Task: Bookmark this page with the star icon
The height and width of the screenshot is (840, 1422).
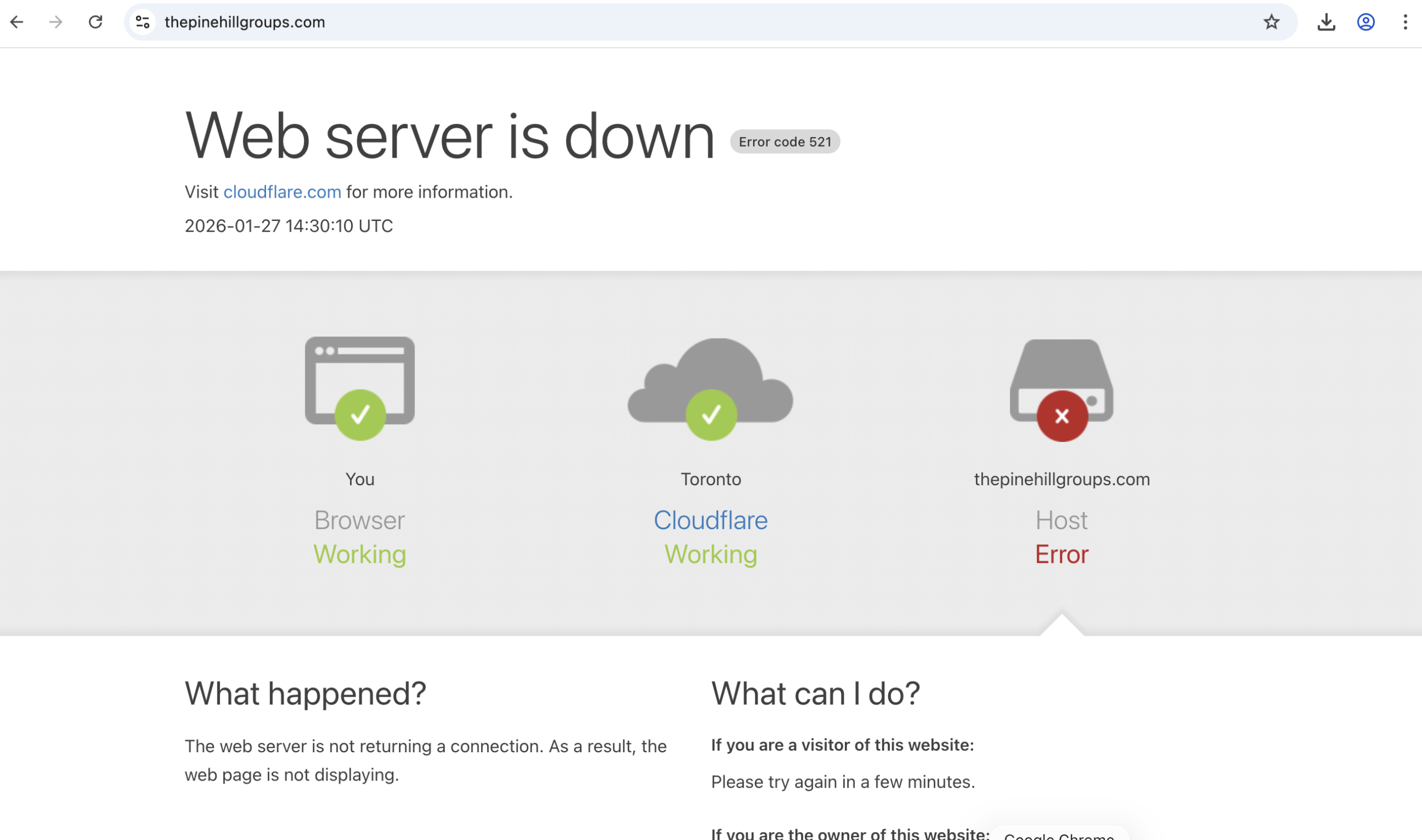Action: pos(1271,22)
